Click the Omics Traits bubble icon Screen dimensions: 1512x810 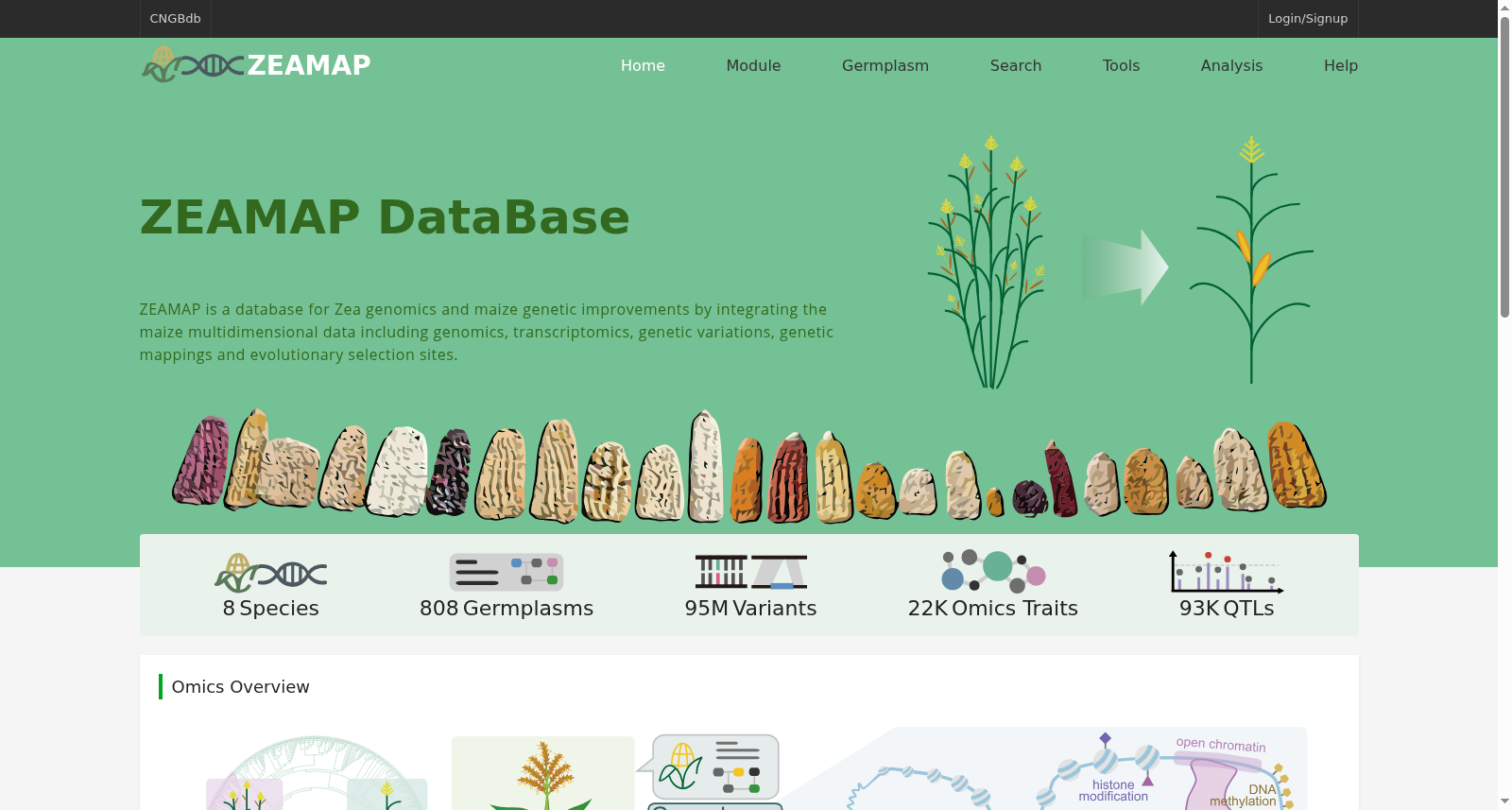tap(993, 571)
